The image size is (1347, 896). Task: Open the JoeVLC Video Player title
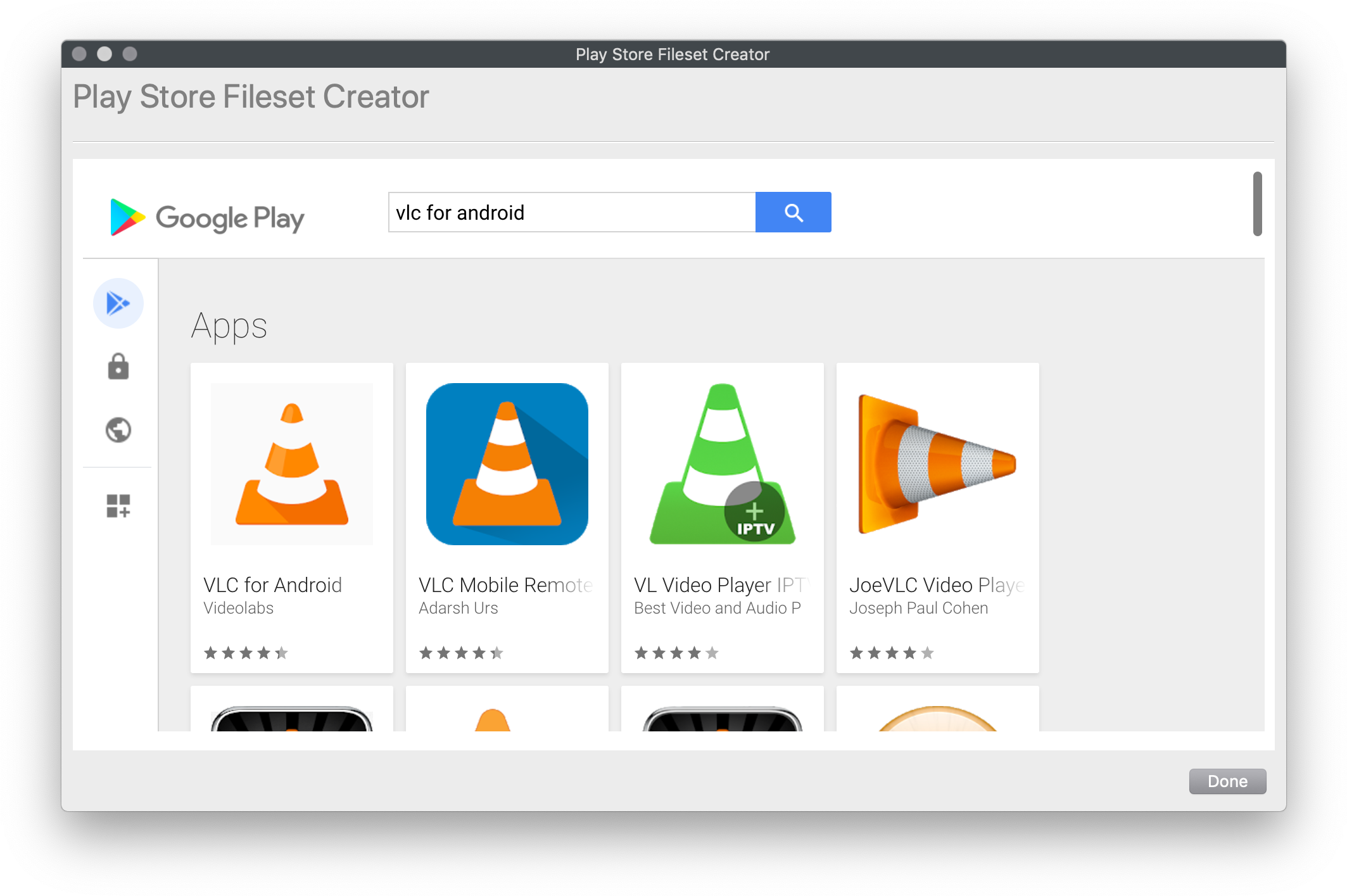click(x=937, y=584)
